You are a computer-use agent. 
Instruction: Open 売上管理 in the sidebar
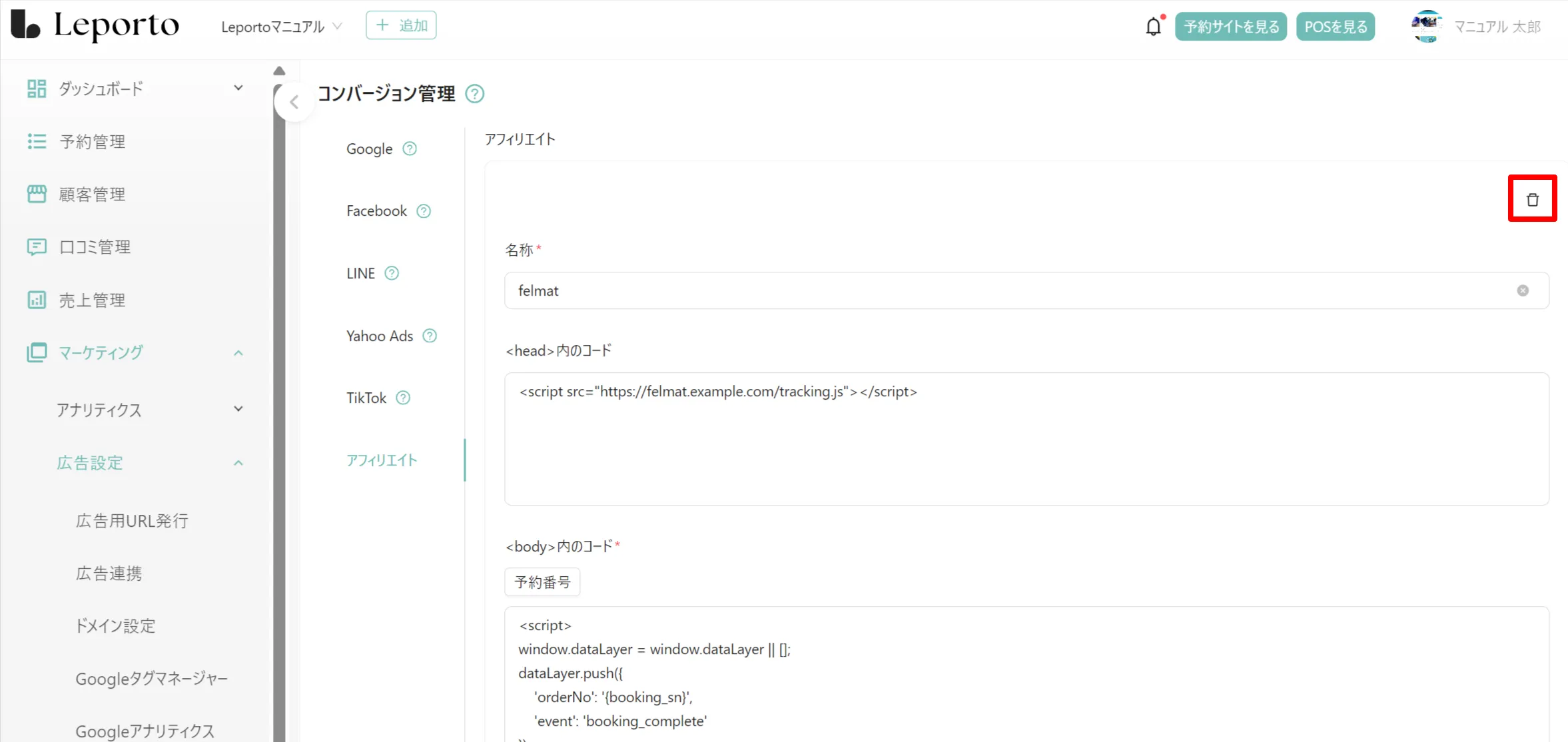(92, 300)
